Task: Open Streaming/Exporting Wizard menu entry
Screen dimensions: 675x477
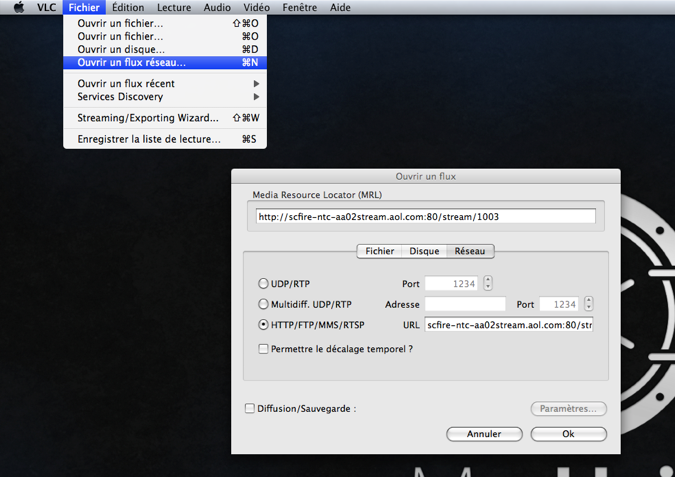Action: click(148, 118)
